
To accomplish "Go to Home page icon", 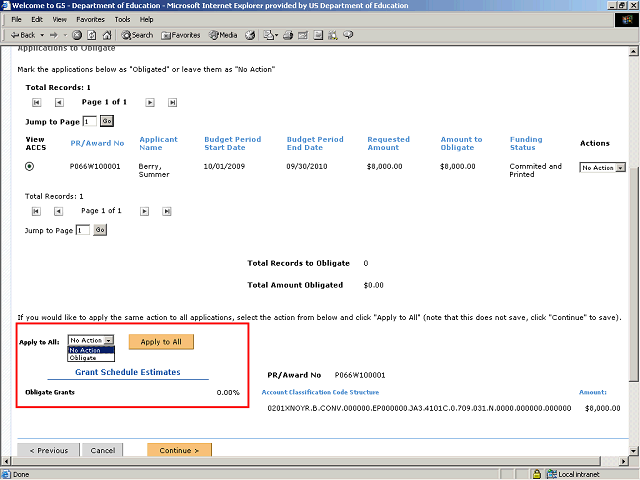I will [107, 35].
